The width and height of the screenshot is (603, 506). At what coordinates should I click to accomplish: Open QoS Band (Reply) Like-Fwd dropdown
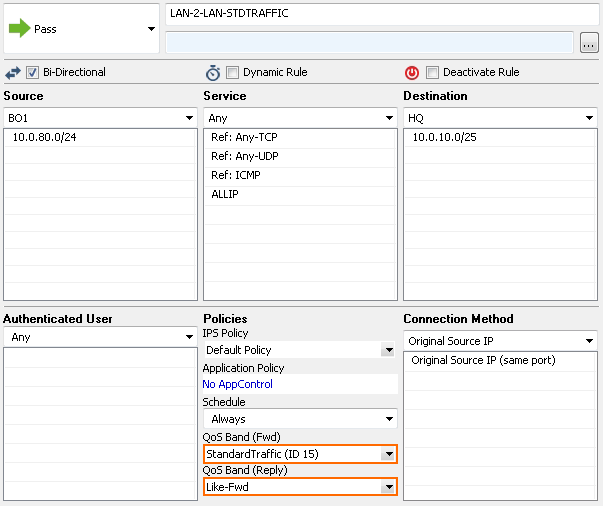(300, 487)
